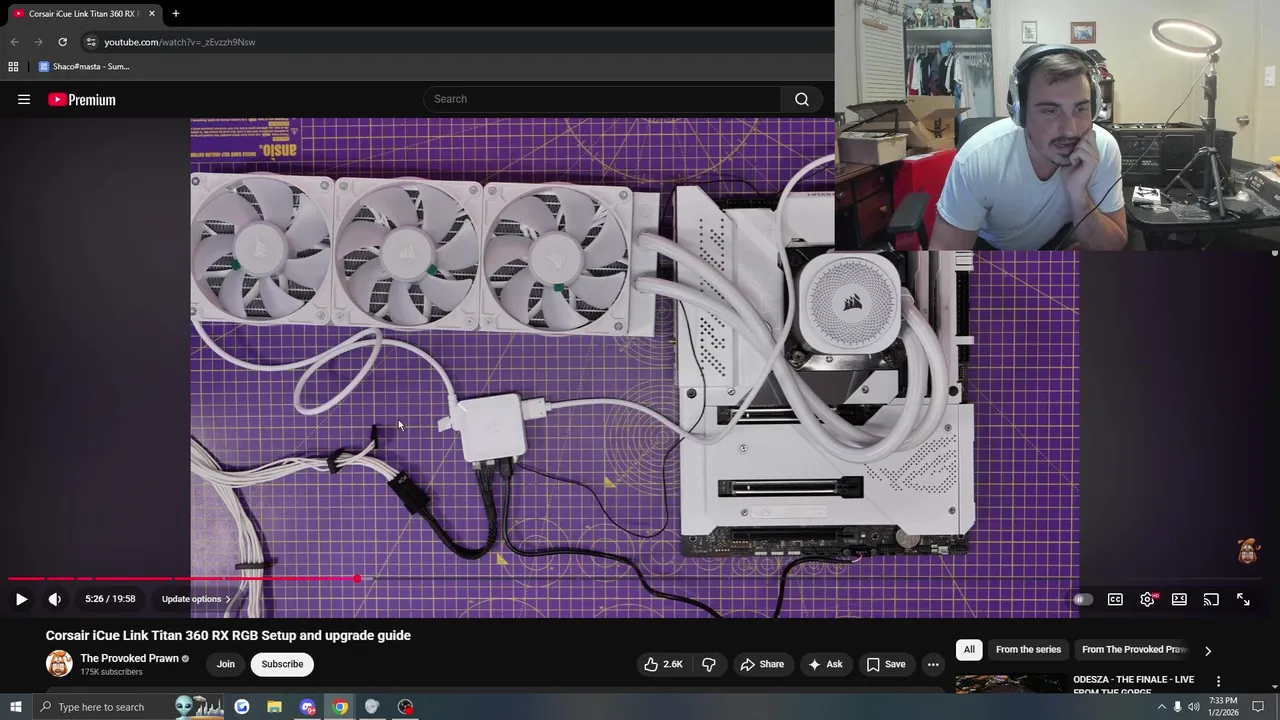1280x720 pixels.
Task: Click the '175K subscribers' text
Action: click(x=111, y=672)
